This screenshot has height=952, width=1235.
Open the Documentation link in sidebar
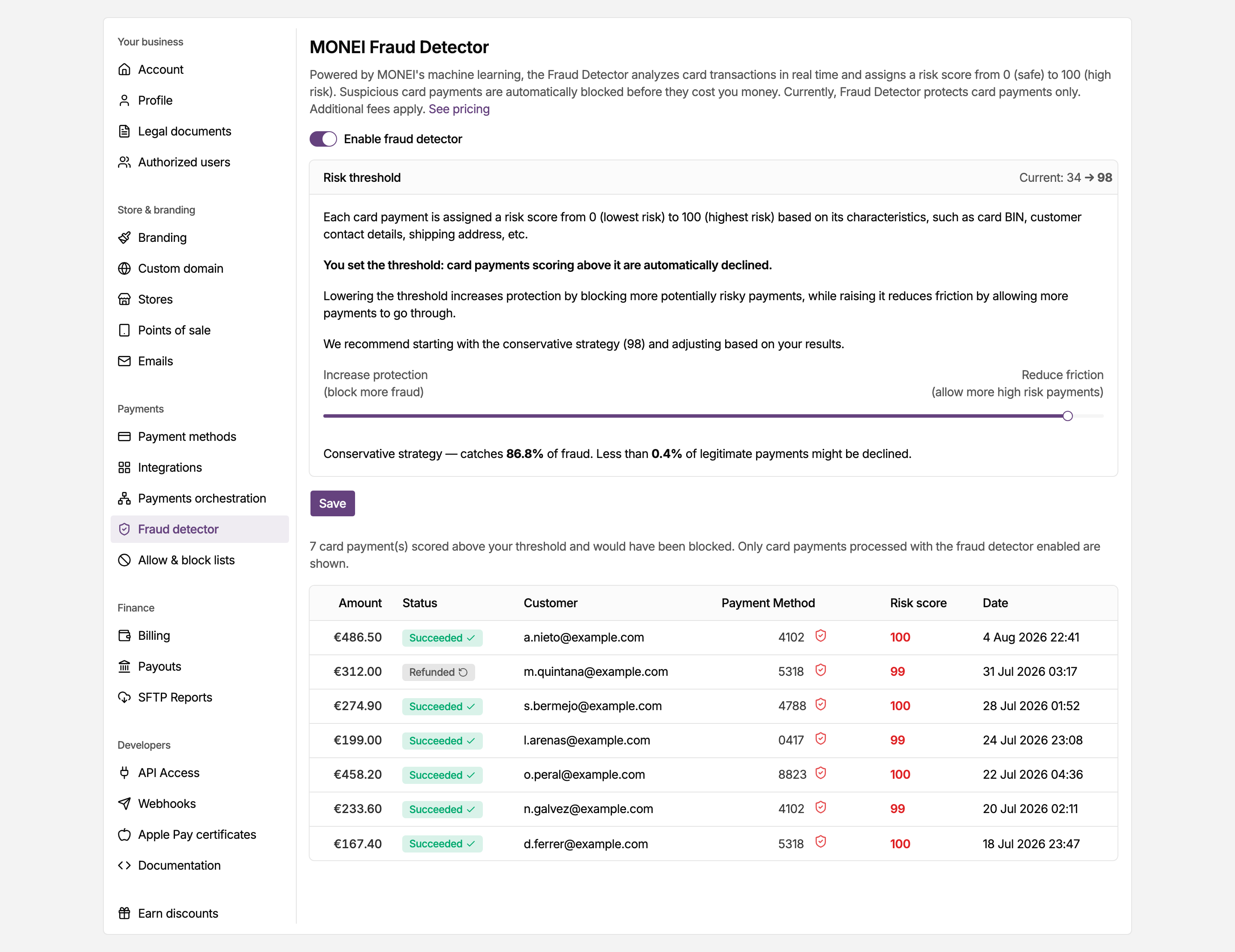tap(199, 865)
